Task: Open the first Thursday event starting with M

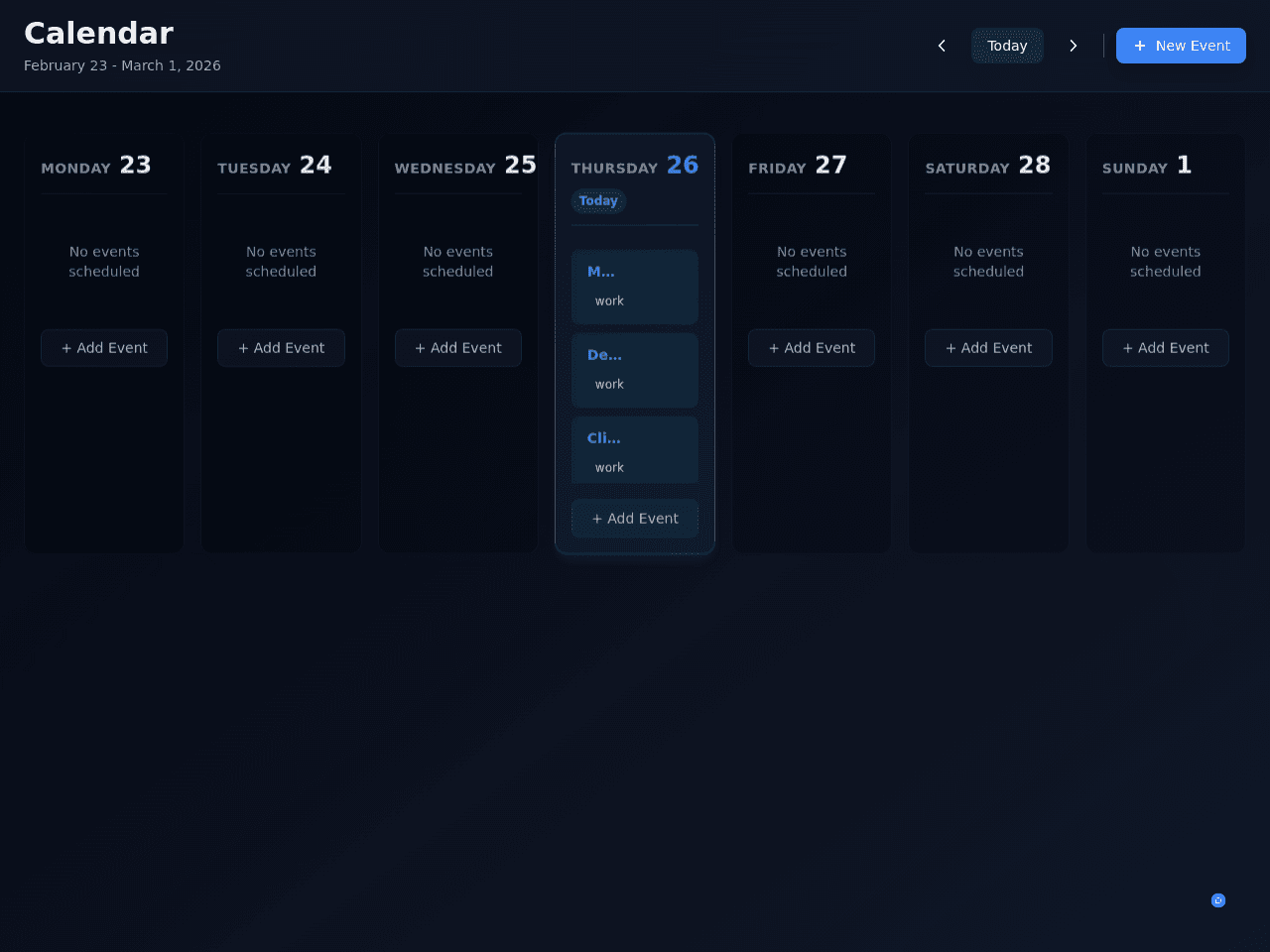Action: pyautogui.click(x=635, y=287)
